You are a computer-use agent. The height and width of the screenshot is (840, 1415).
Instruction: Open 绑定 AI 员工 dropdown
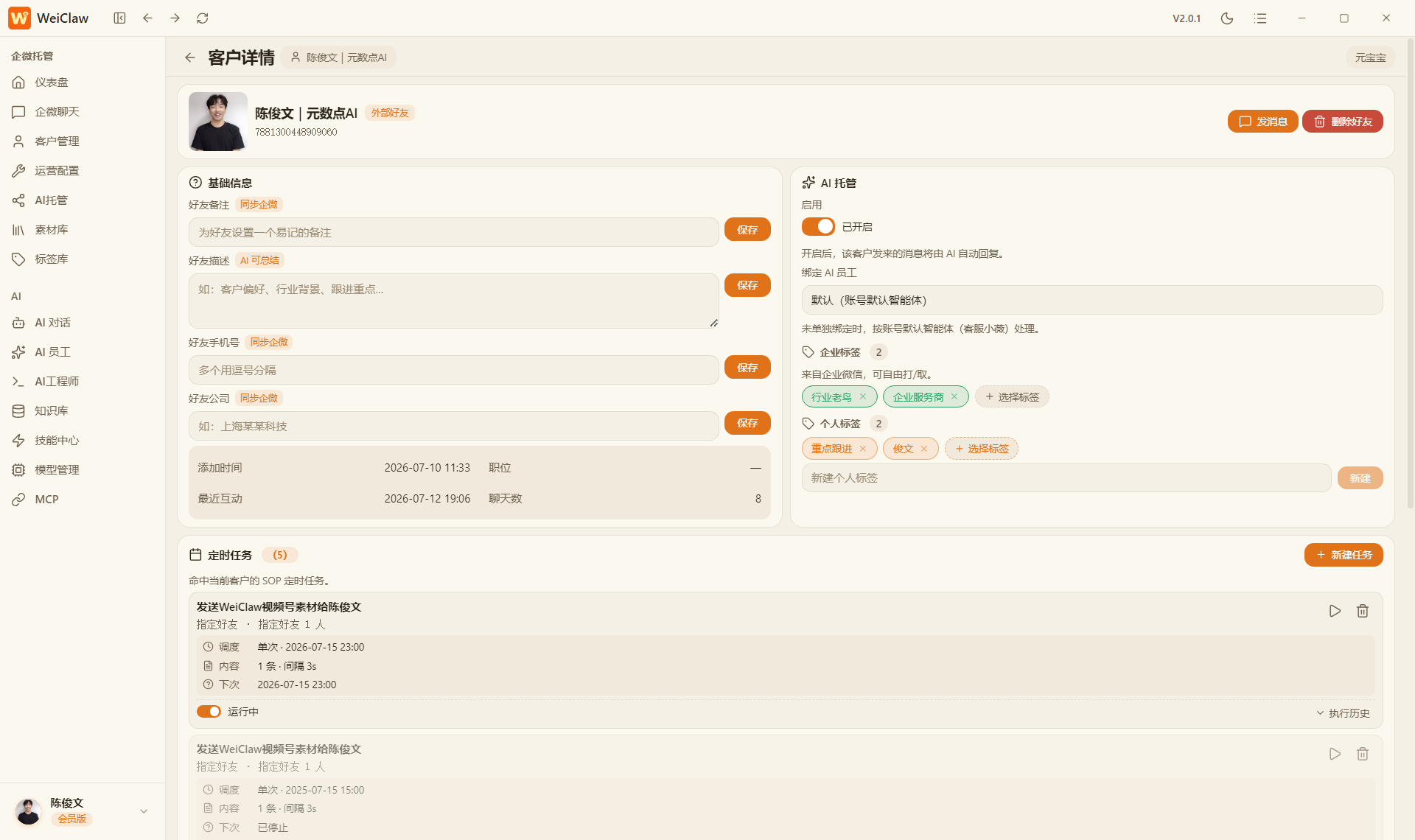[x=1091, y=300]
